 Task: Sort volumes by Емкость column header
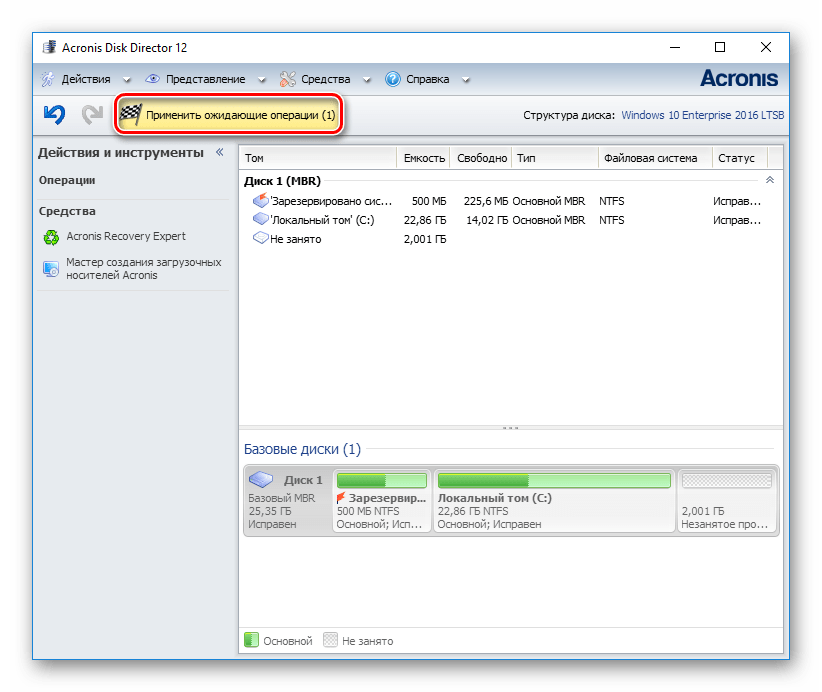pos(424,158)
